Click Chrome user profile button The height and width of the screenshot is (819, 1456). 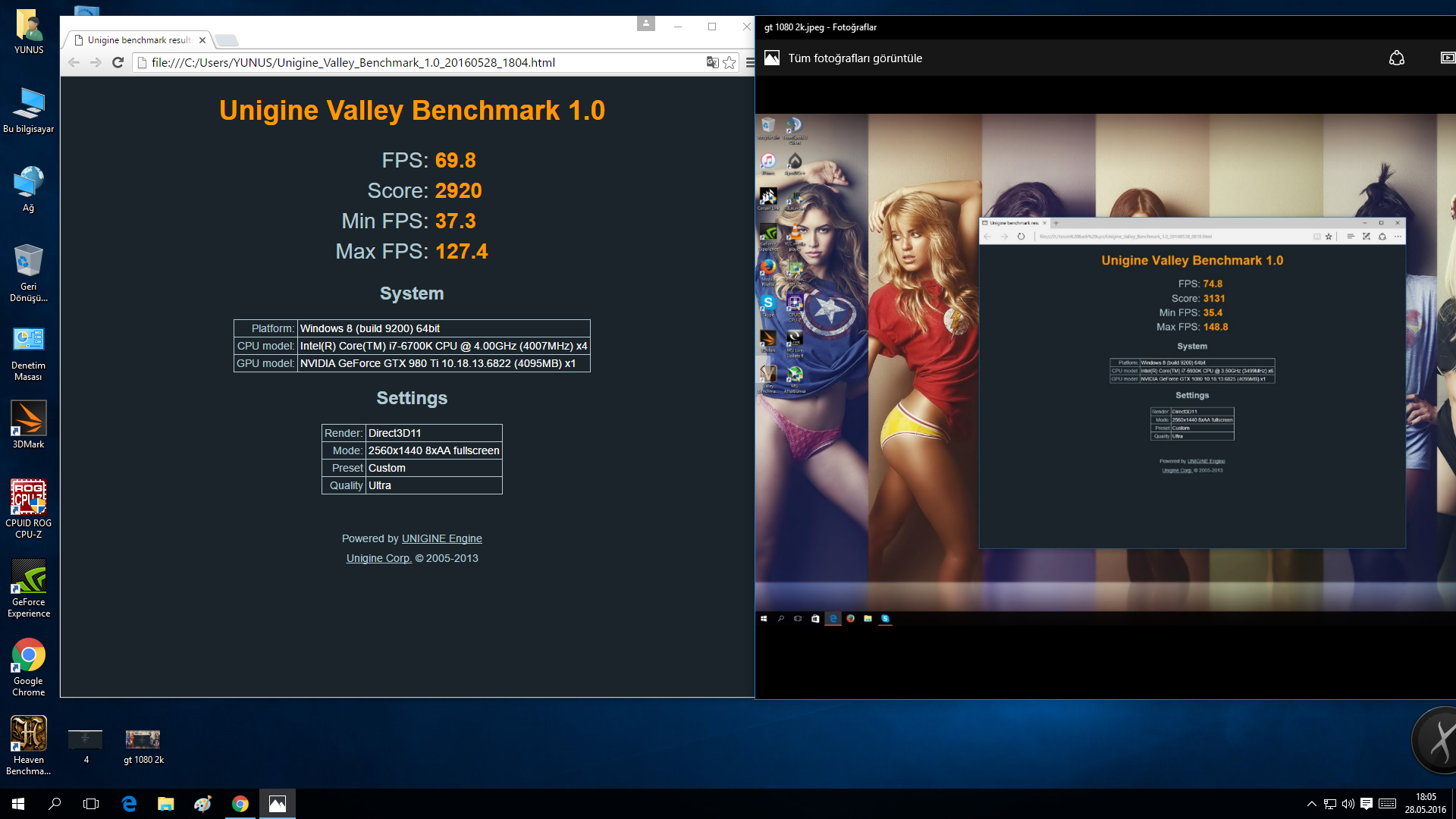click(646, 24)
